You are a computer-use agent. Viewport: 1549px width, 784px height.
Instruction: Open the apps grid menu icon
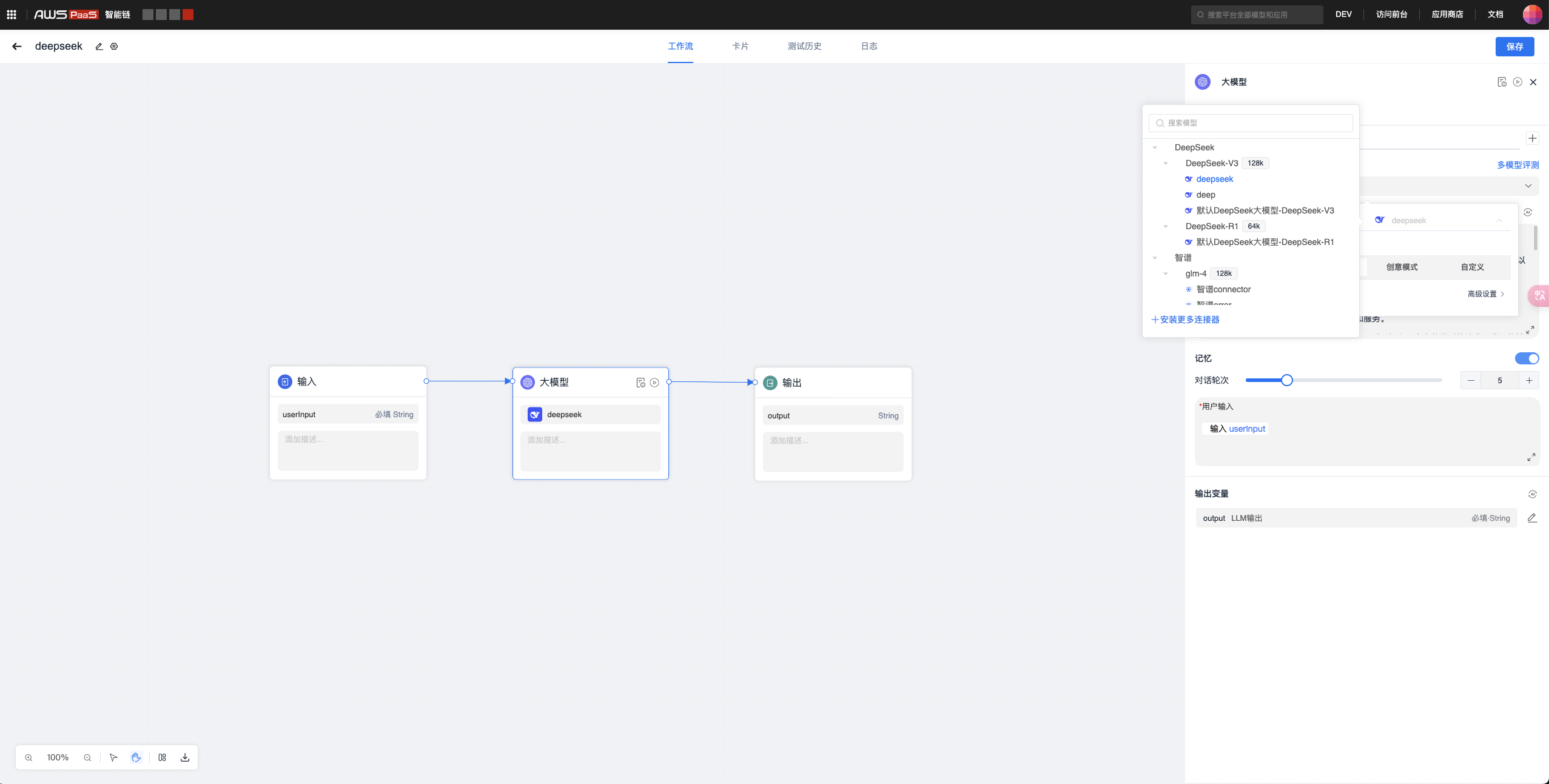[x=12, y=15]
